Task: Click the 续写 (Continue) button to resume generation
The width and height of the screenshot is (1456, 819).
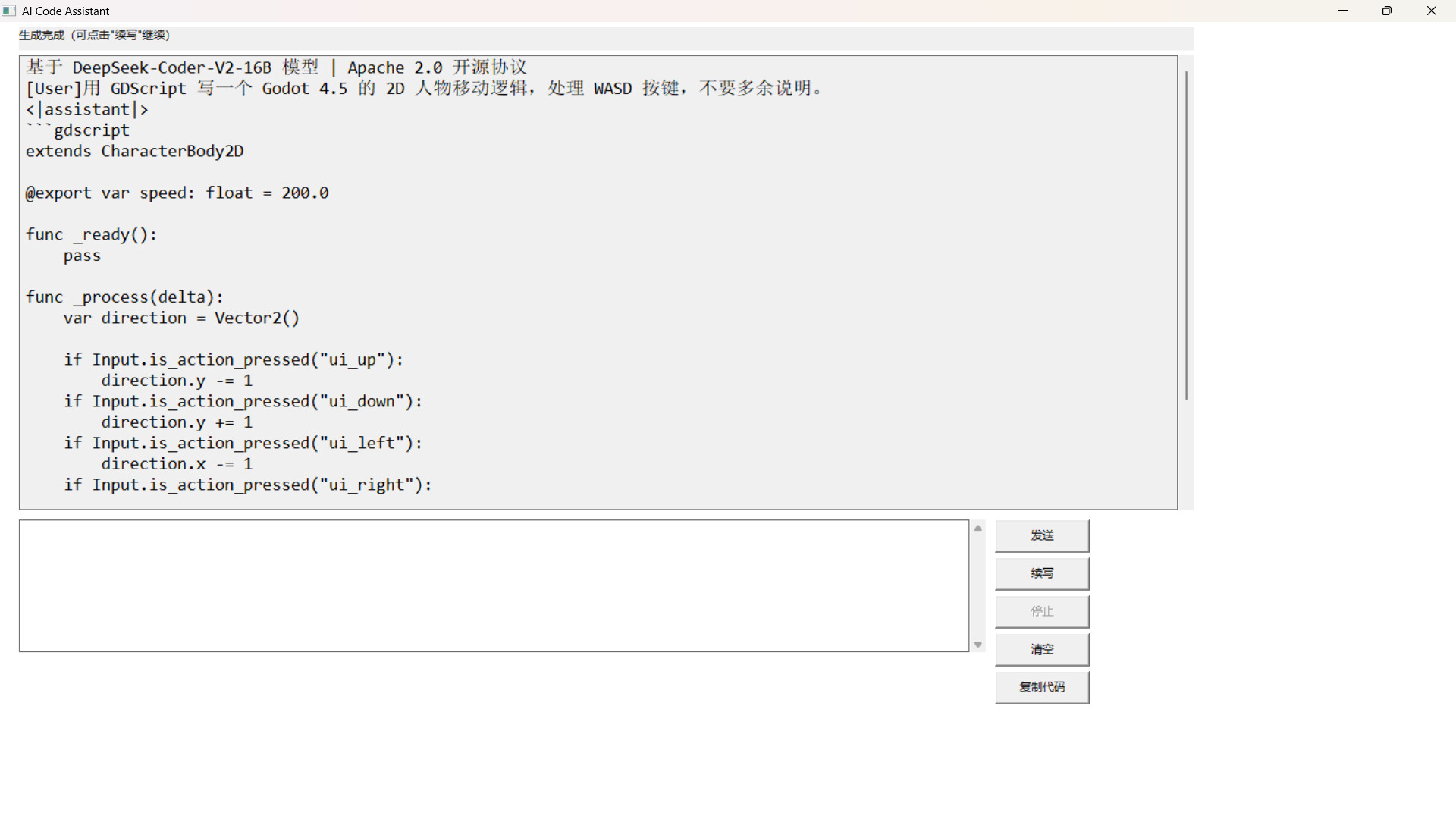Action: click(1042, 573)
